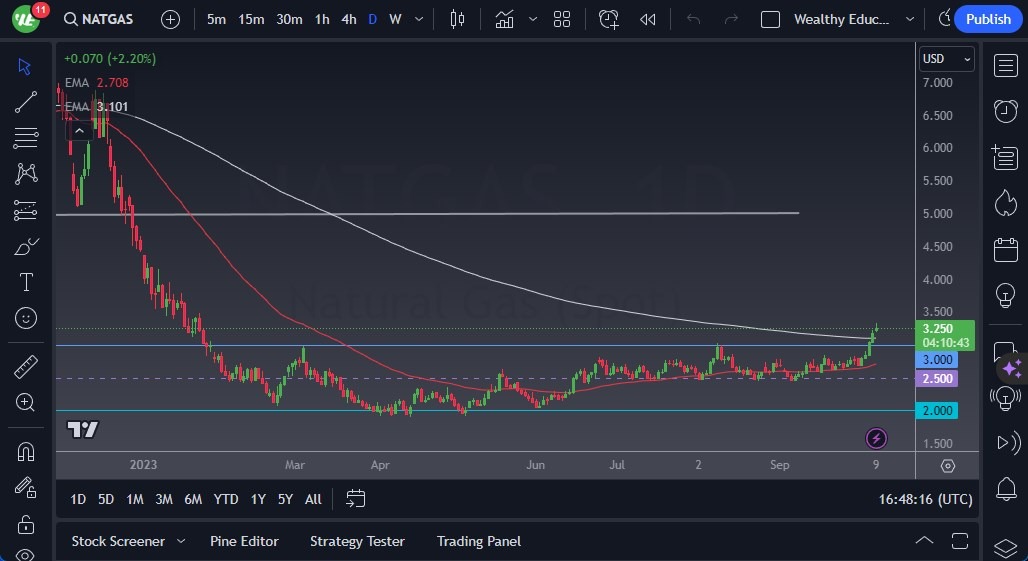Open the text annotation tool
Screen dimensions: 1028x561
pos(26,282)
